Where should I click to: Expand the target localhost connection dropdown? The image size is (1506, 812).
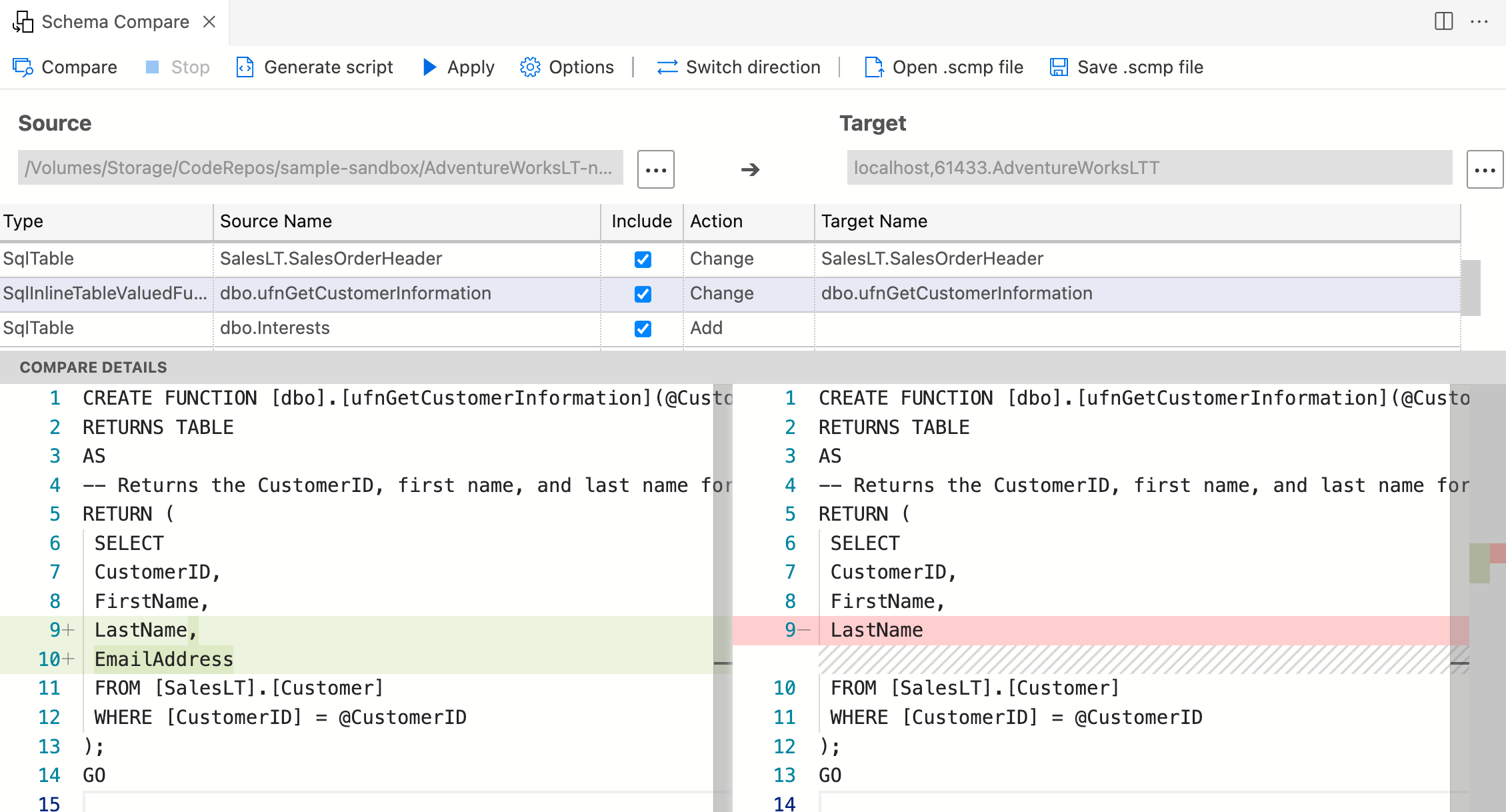point(1484,167)
